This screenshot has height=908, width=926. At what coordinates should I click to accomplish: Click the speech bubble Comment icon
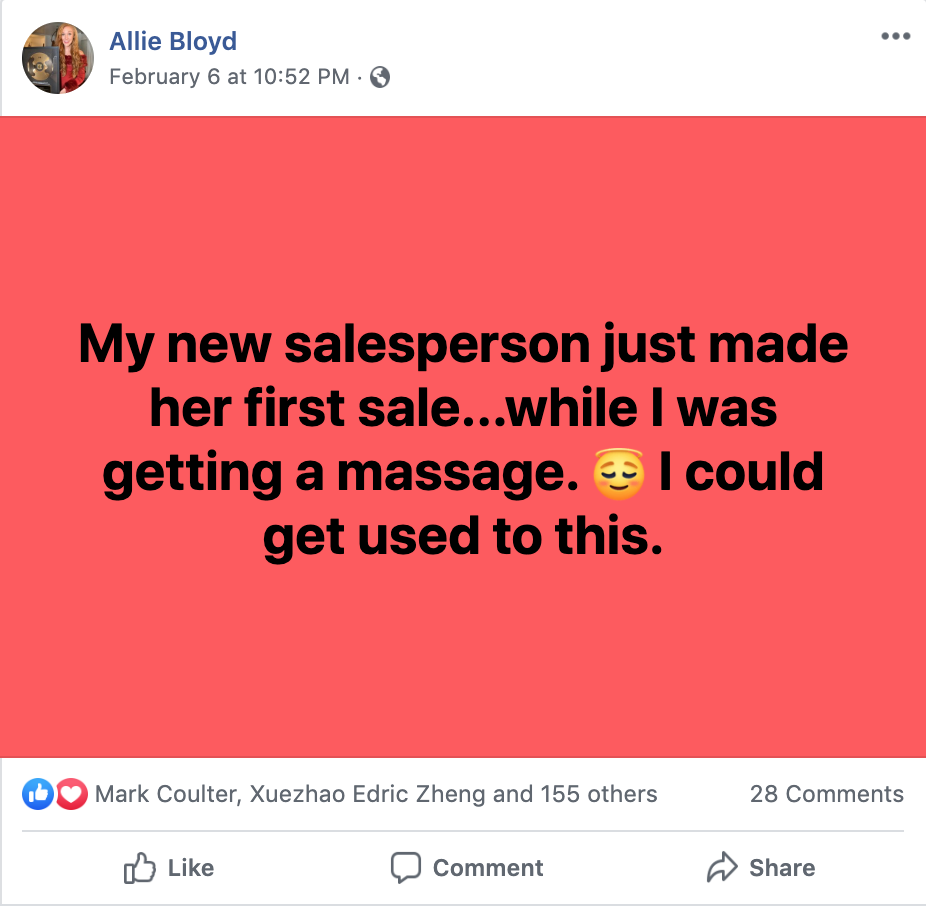coord(405,868)
